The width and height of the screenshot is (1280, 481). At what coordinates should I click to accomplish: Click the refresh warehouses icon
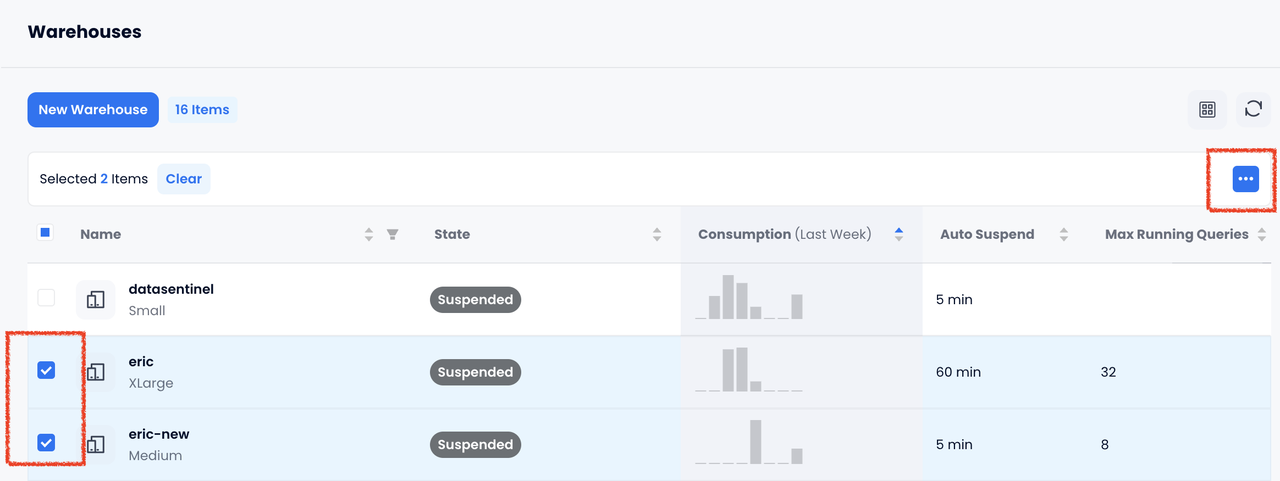tap(1253, 110)
